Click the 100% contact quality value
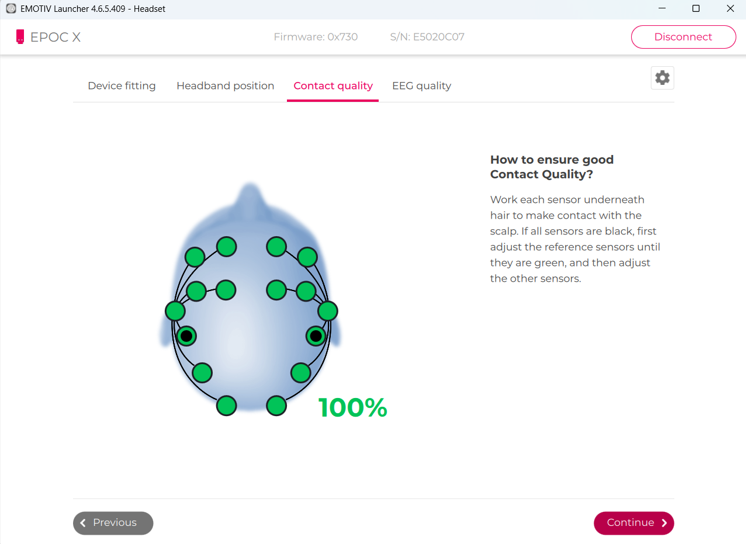 coord(353,408)
